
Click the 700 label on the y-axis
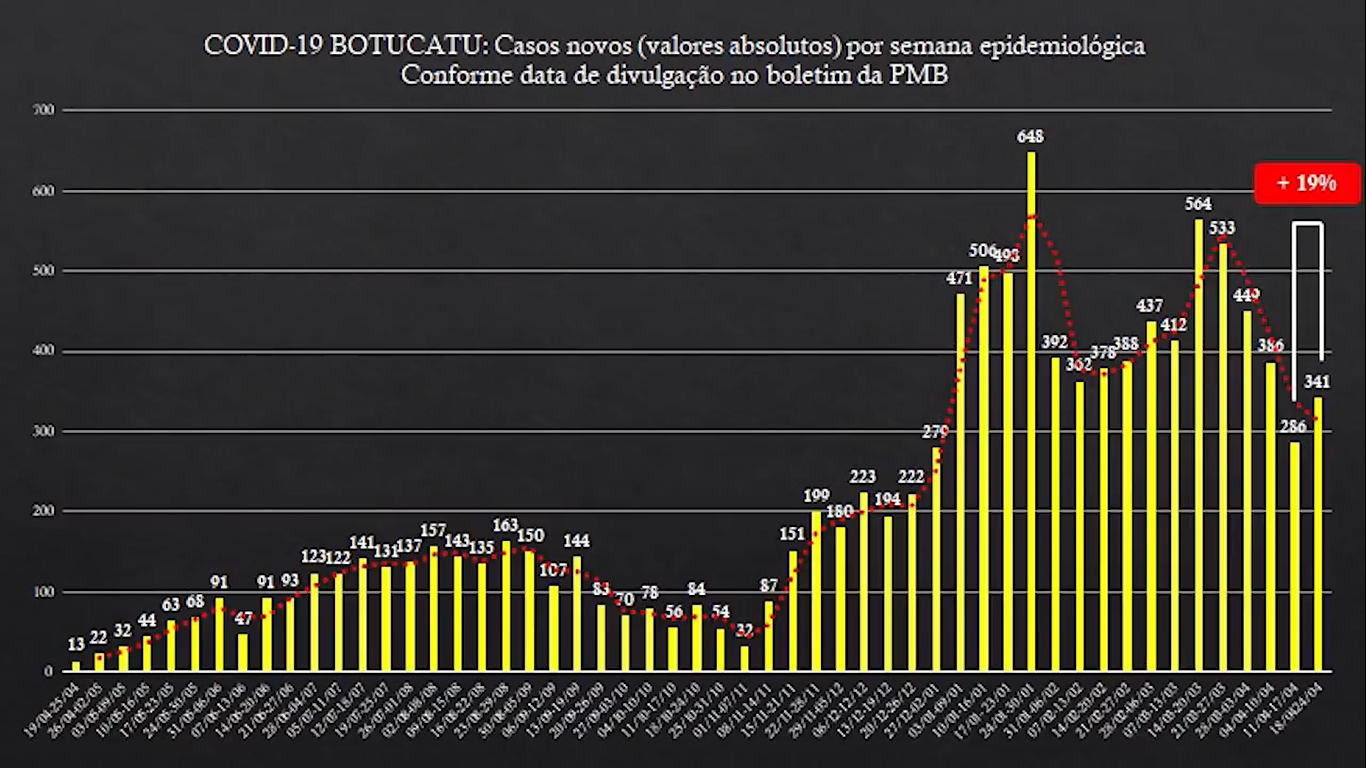click(x=43, y=109)
